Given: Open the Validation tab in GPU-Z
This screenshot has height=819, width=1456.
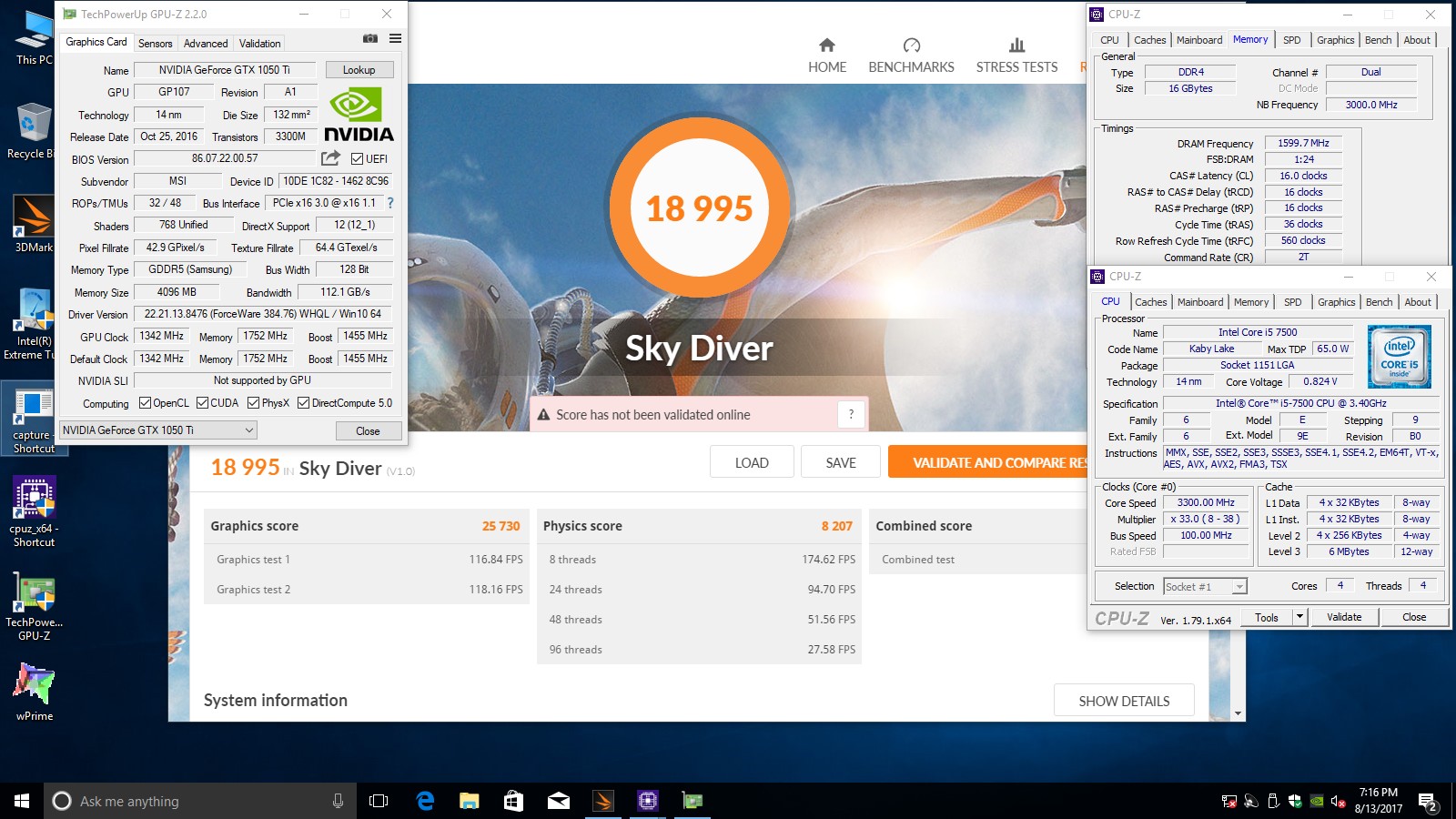Looking at the screenshot, I should coord(259,44).
